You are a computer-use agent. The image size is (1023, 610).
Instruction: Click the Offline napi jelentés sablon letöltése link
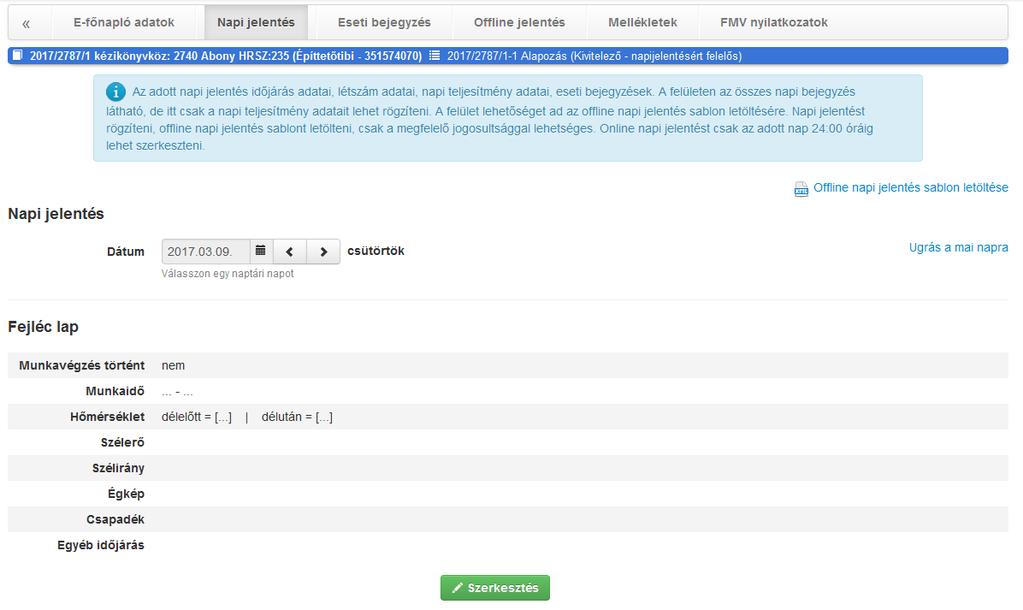910,188
